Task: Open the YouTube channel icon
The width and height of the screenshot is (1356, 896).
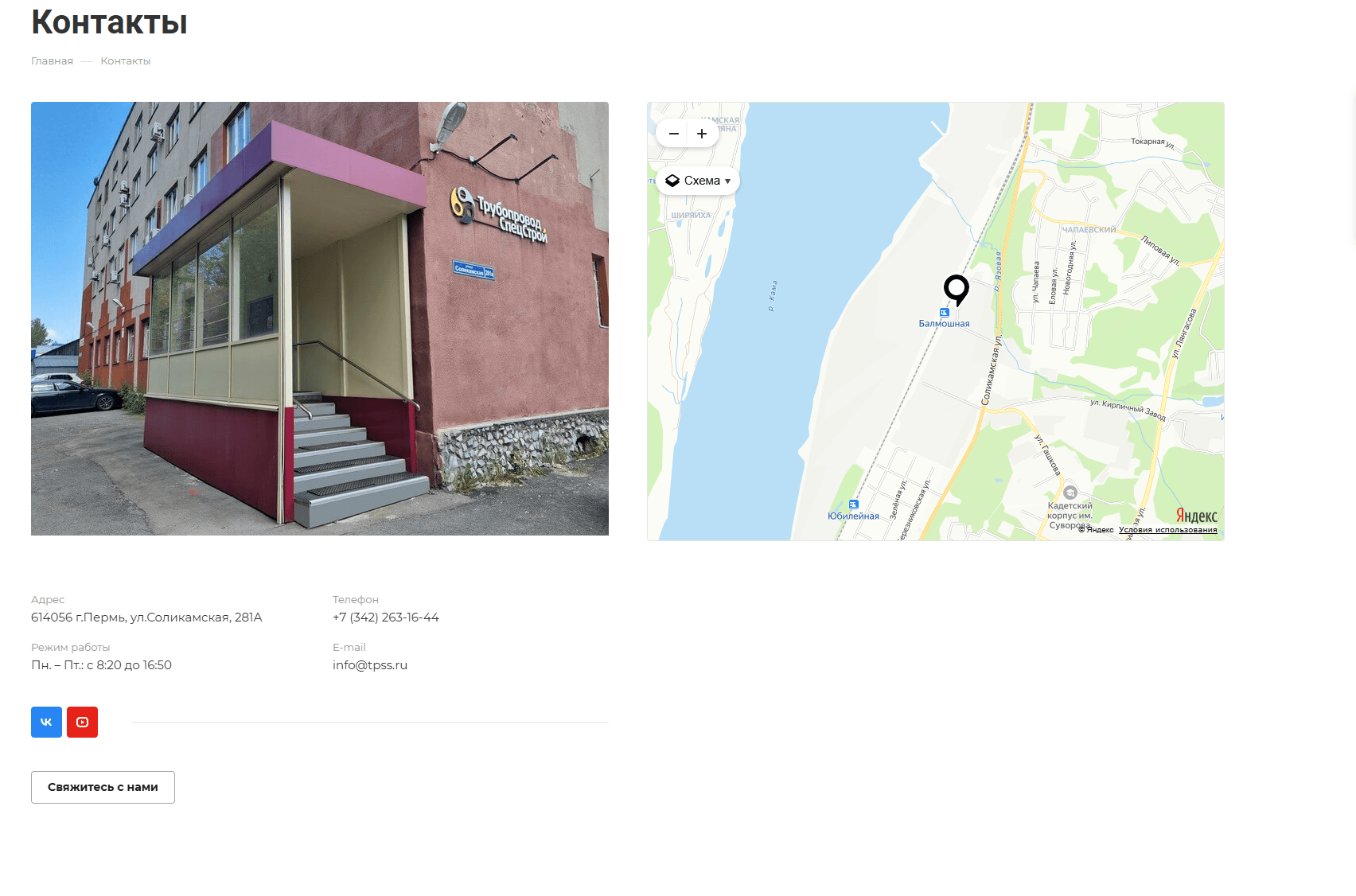Action: click(82, 722)
